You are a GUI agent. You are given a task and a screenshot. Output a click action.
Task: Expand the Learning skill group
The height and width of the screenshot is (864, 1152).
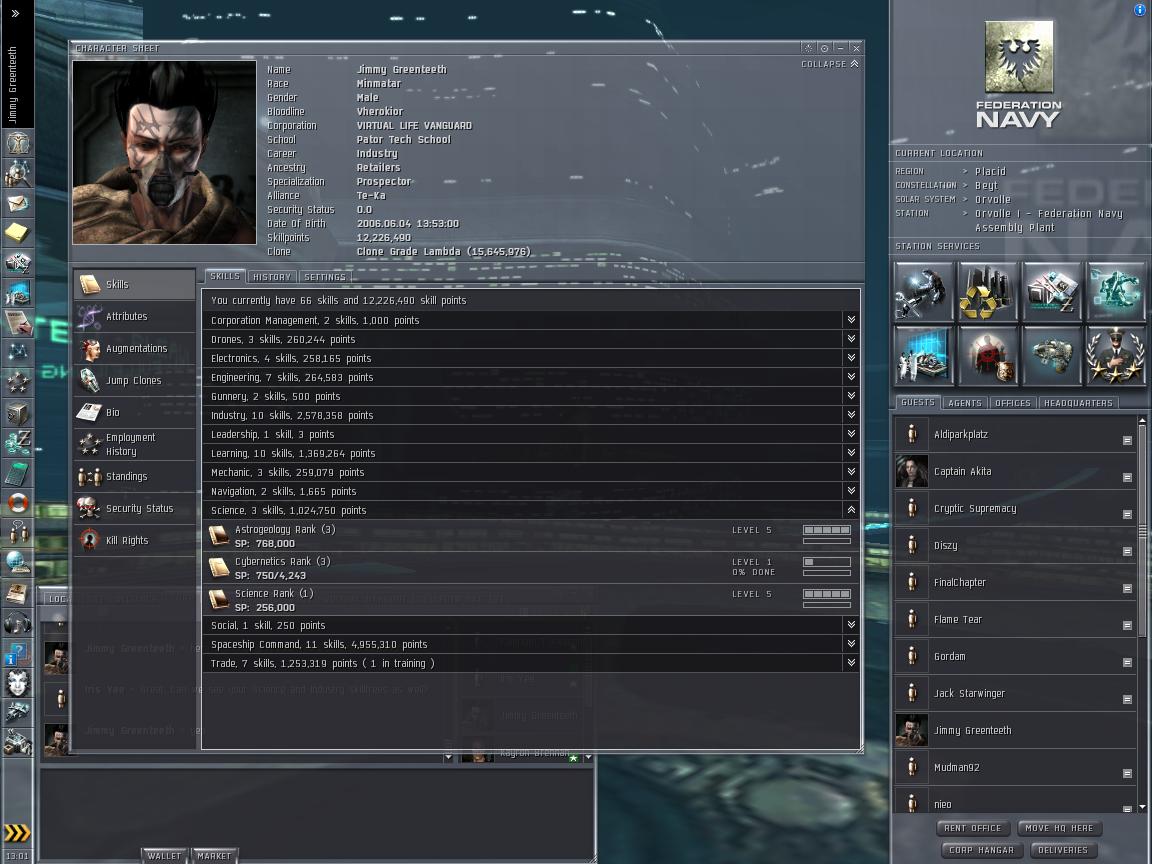pyautogui.click(x=851, y=453)
